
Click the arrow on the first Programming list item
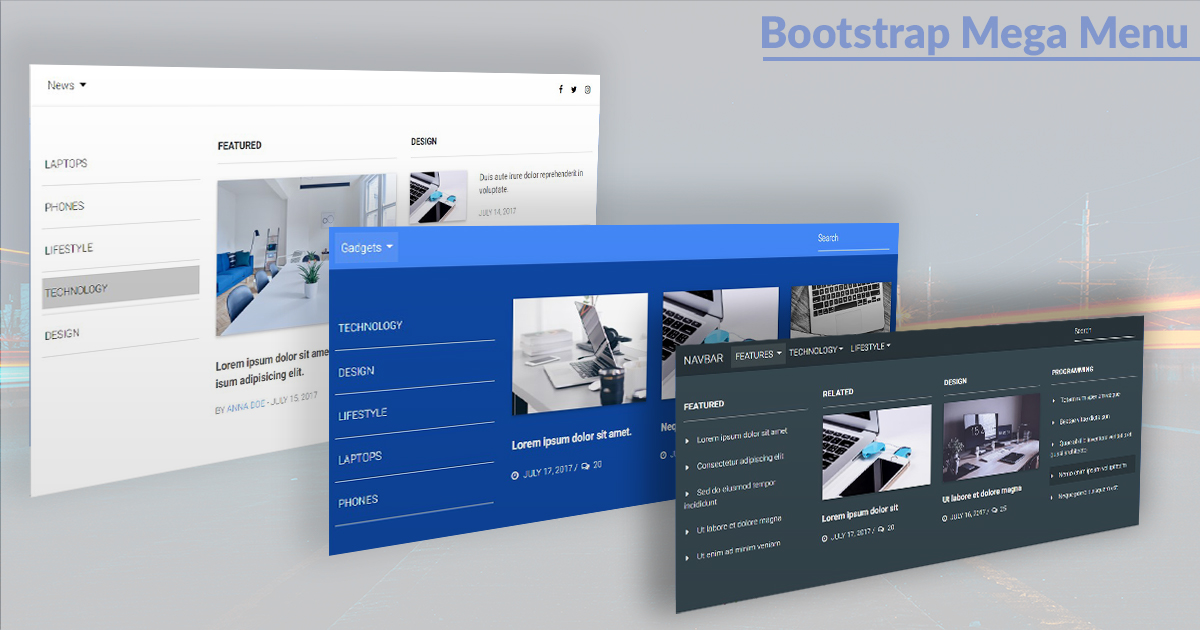(1052, 401)
